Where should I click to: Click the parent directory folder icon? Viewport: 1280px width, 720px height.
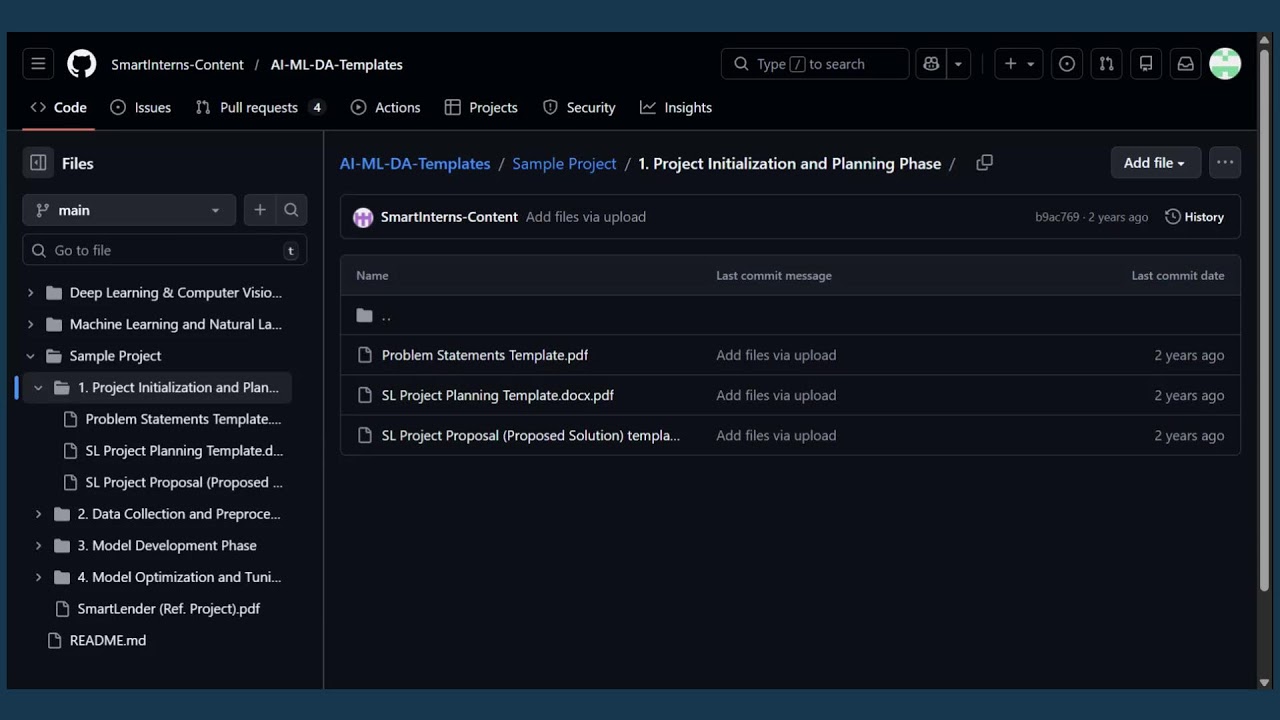(364, 316)
